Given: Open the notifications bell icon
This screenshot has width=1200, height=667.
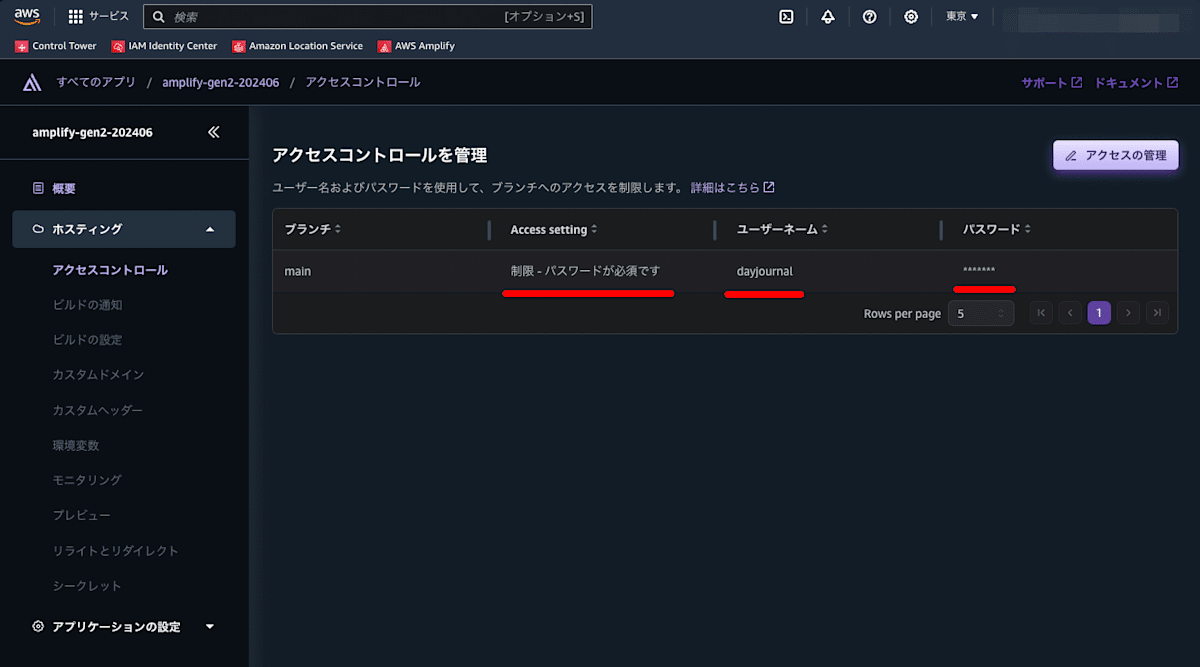Looking at the screenshot, I should pos(828,16).
